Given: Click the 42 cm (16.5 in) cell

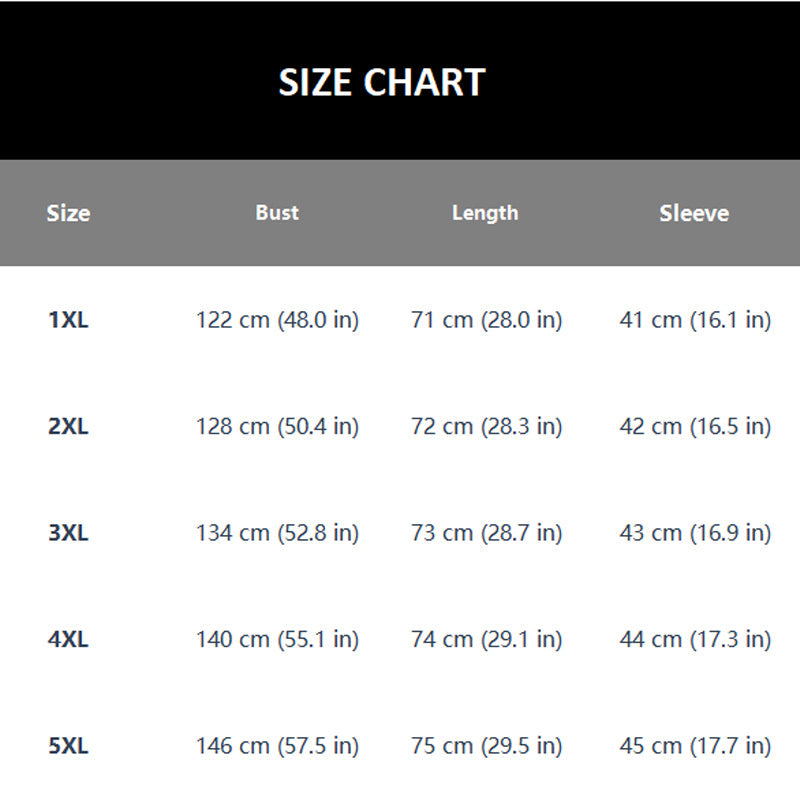Looking at the screenshot, I should tap(695, 427).
